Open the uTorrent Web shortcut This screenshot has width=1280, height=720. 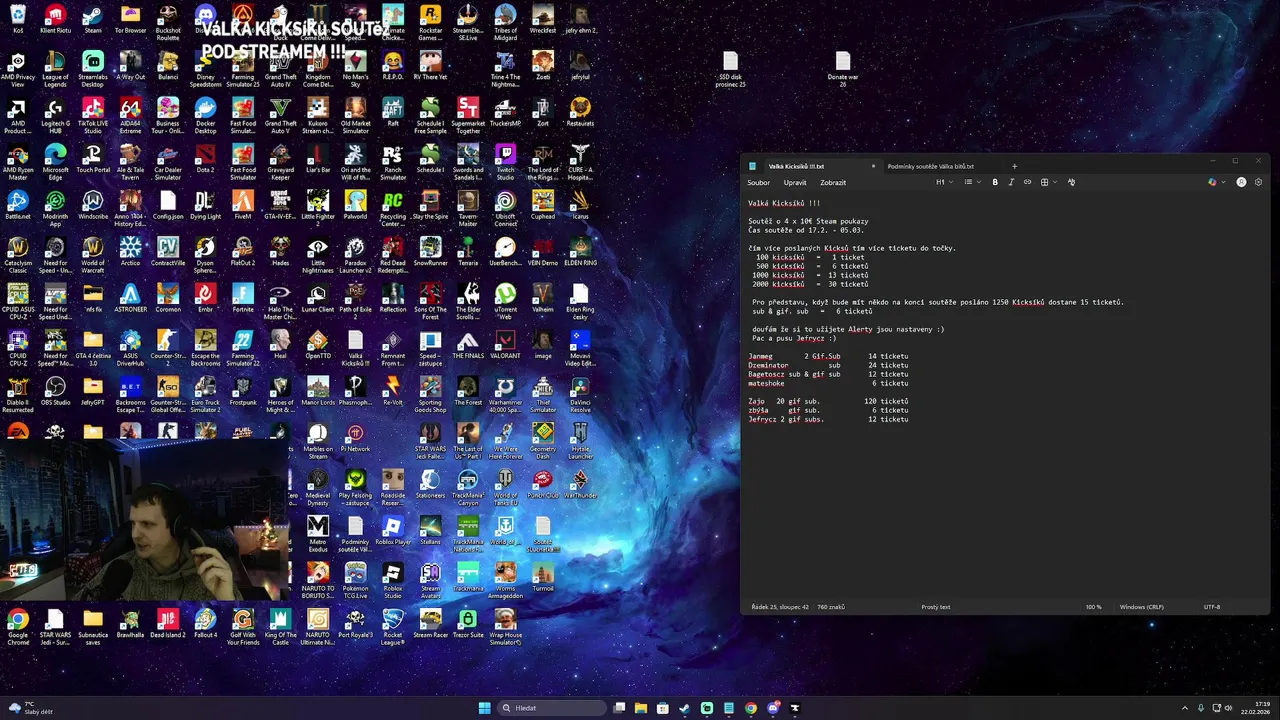505,299
